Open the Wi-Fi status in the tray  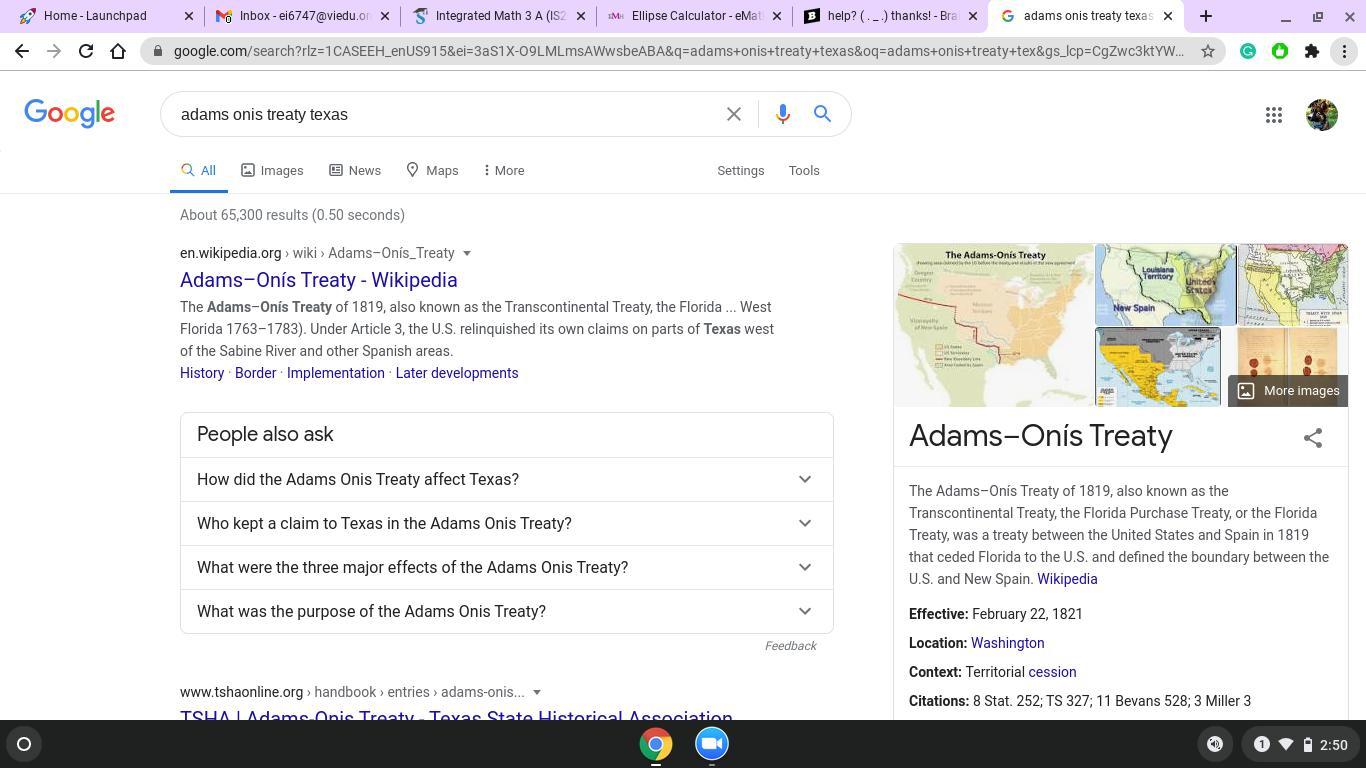coord(1286,744)
